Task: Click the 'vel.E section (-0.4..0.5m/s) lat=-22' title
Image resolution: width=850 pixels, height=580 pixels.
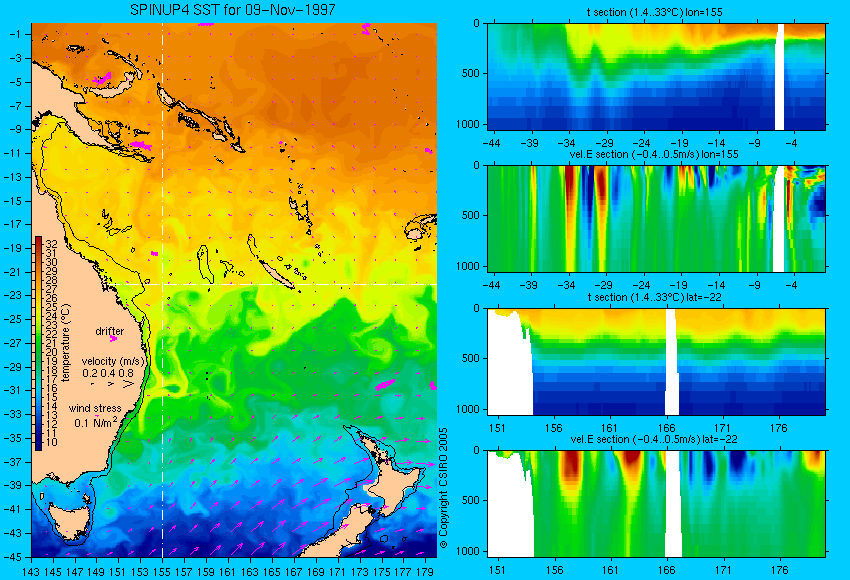Action: (654, 440)
